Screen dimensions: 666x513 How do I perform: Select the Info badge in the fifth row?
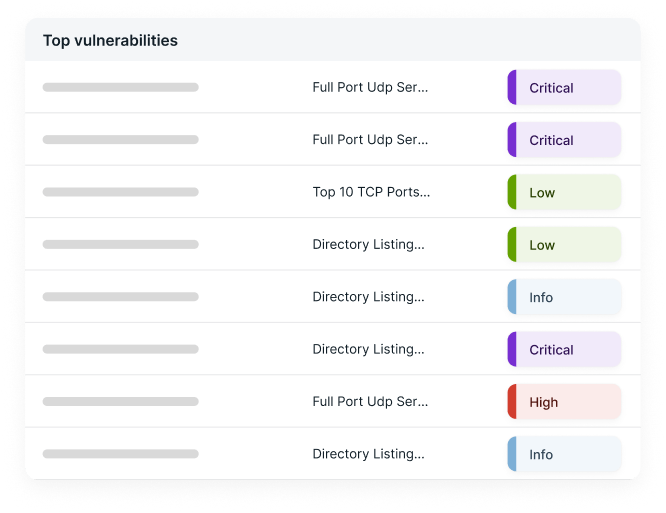tap(564, 297)
